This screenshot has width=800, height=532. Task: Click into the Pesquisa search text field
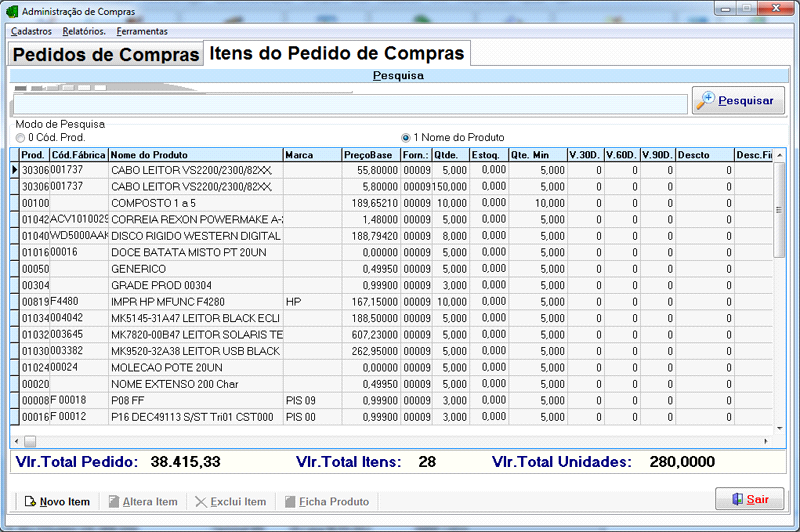click(350, 104)
